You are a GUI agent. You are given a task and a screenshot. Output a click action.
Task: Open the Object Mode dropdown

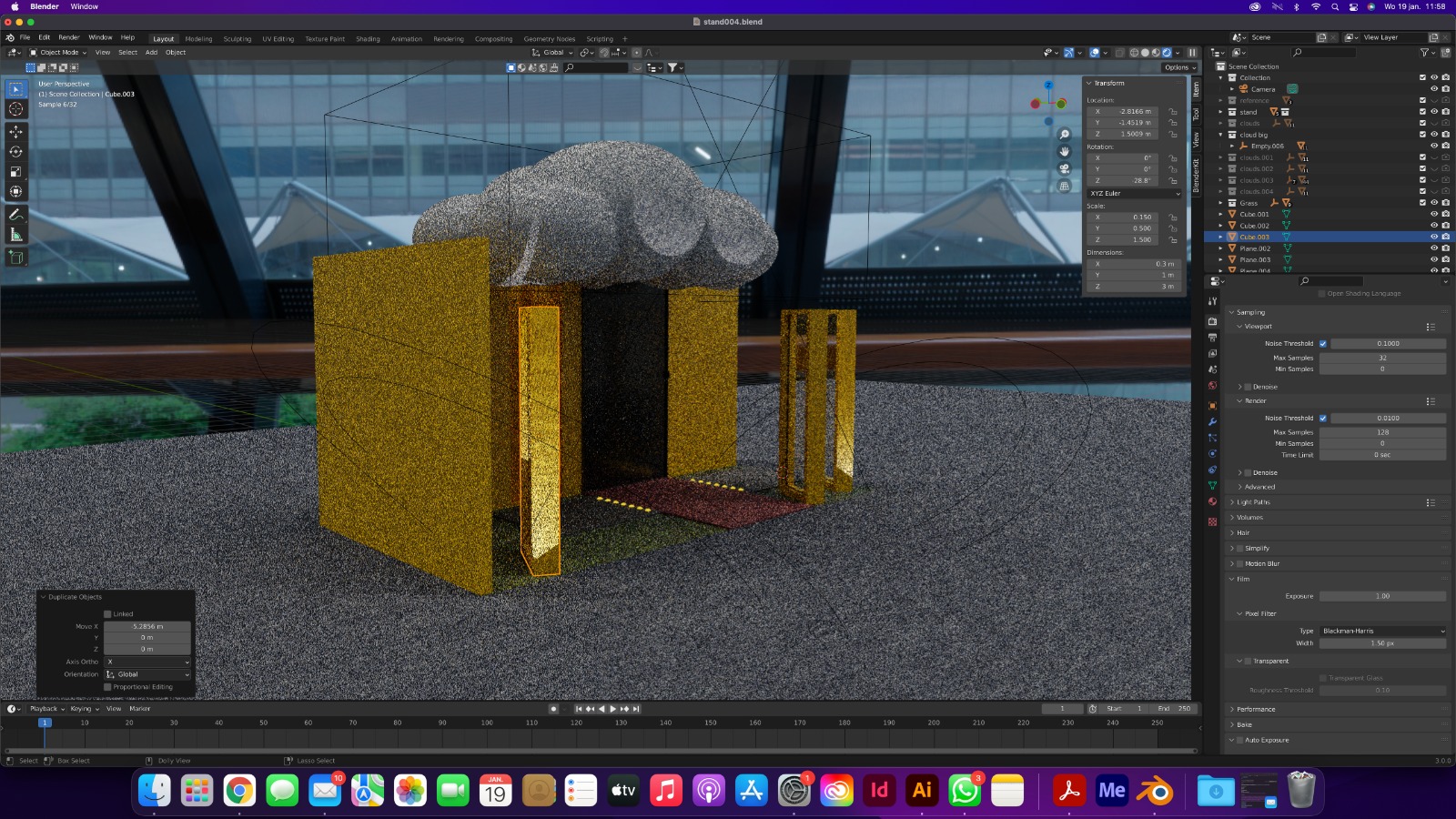pos(59,53)
